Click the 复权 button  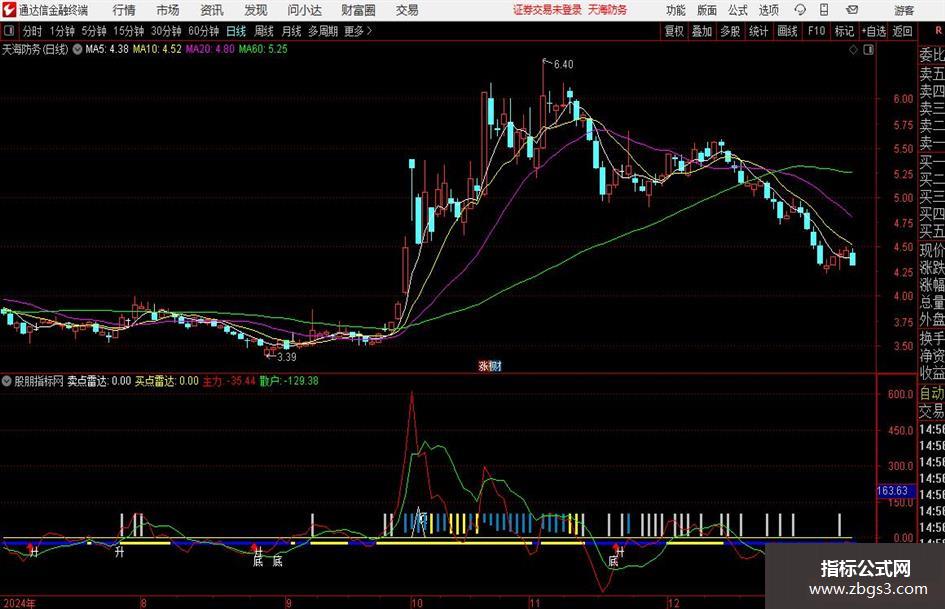[x=674, y=31]
